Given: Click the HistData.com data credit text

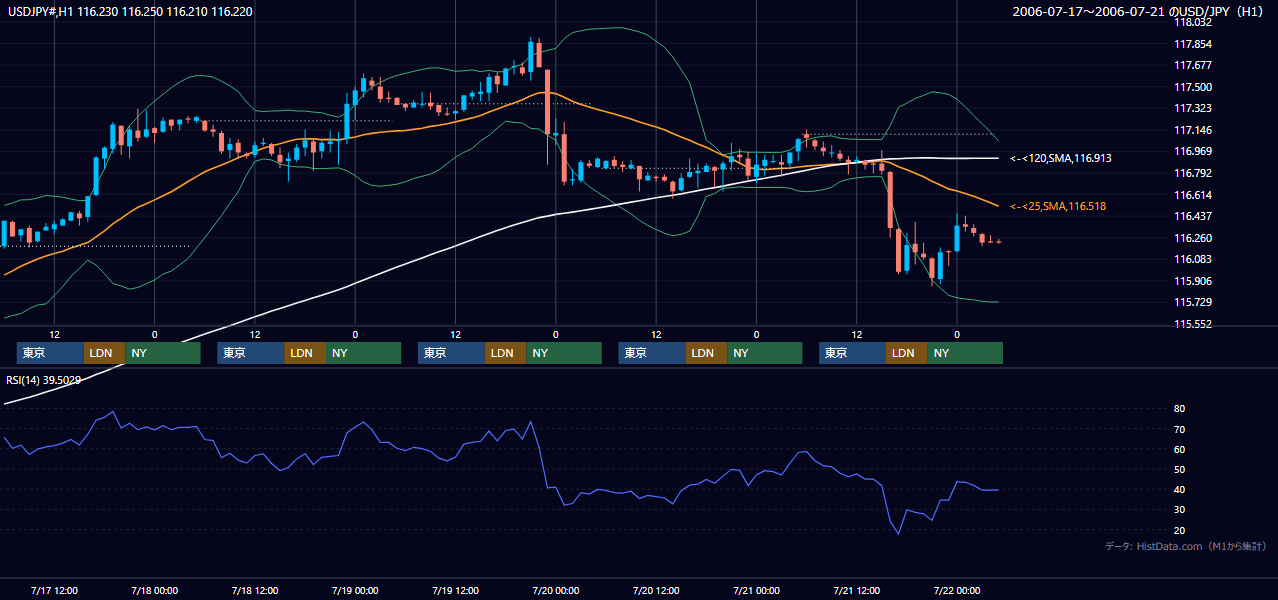Looking at the screenshot, I should [x=1186, y=546].
